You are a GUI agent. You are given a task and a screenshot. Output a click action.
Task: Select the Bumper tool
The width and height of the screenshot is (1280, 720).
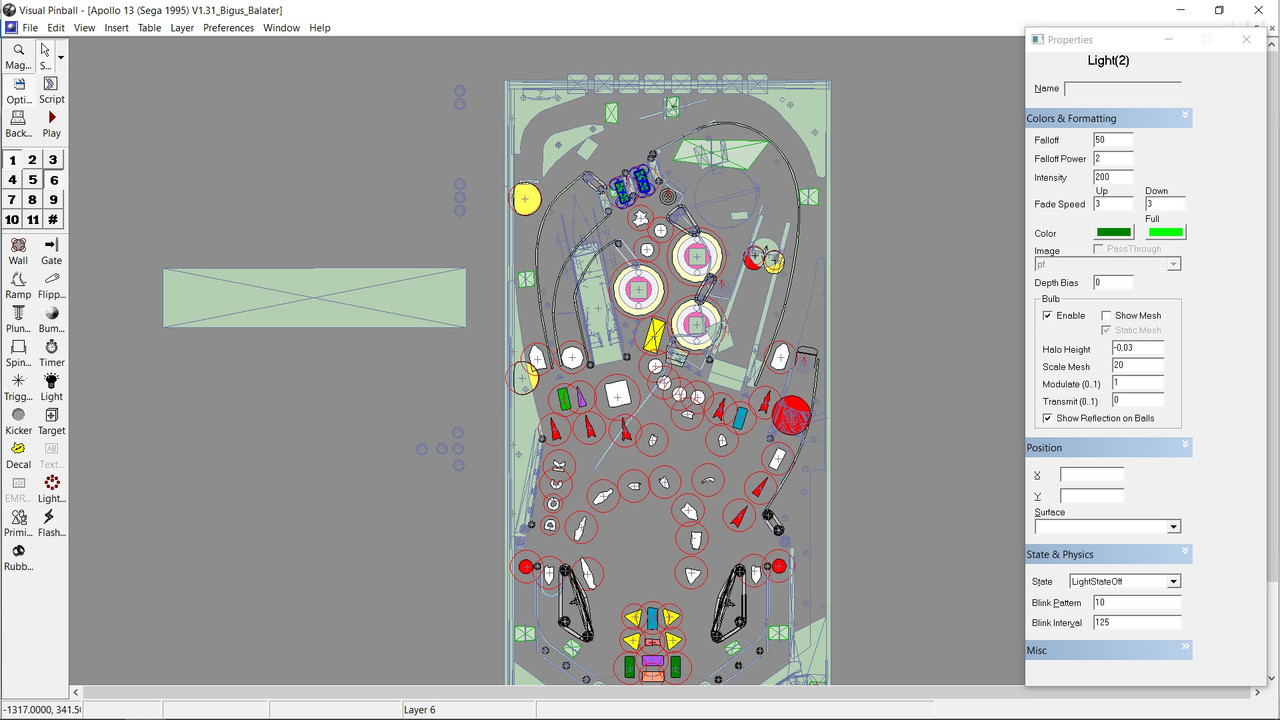click(51, 319)
